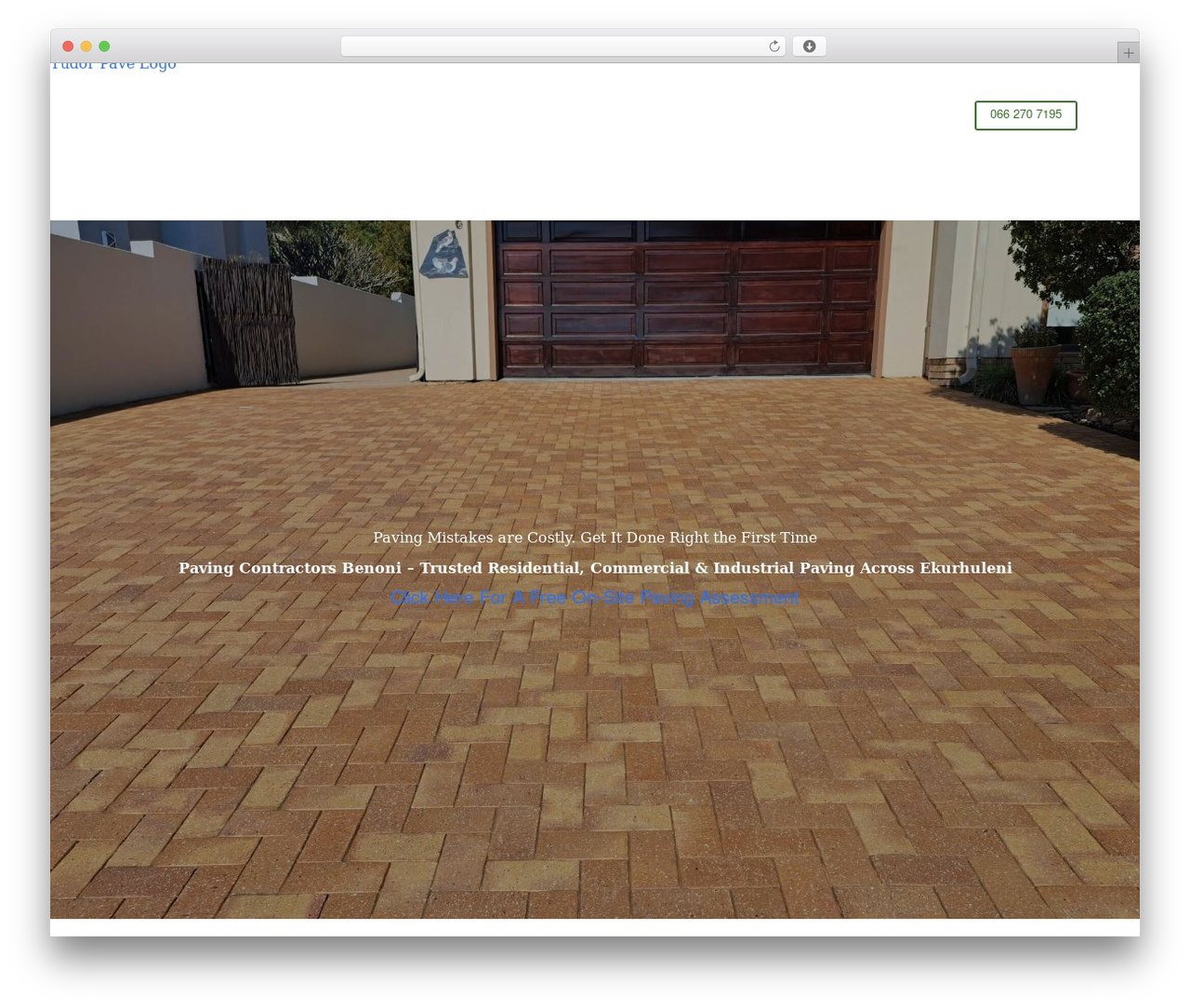The height and width of the screenshot is (1008, 1190).
Task: Click the browser address bar
Action: pos(562,46)
